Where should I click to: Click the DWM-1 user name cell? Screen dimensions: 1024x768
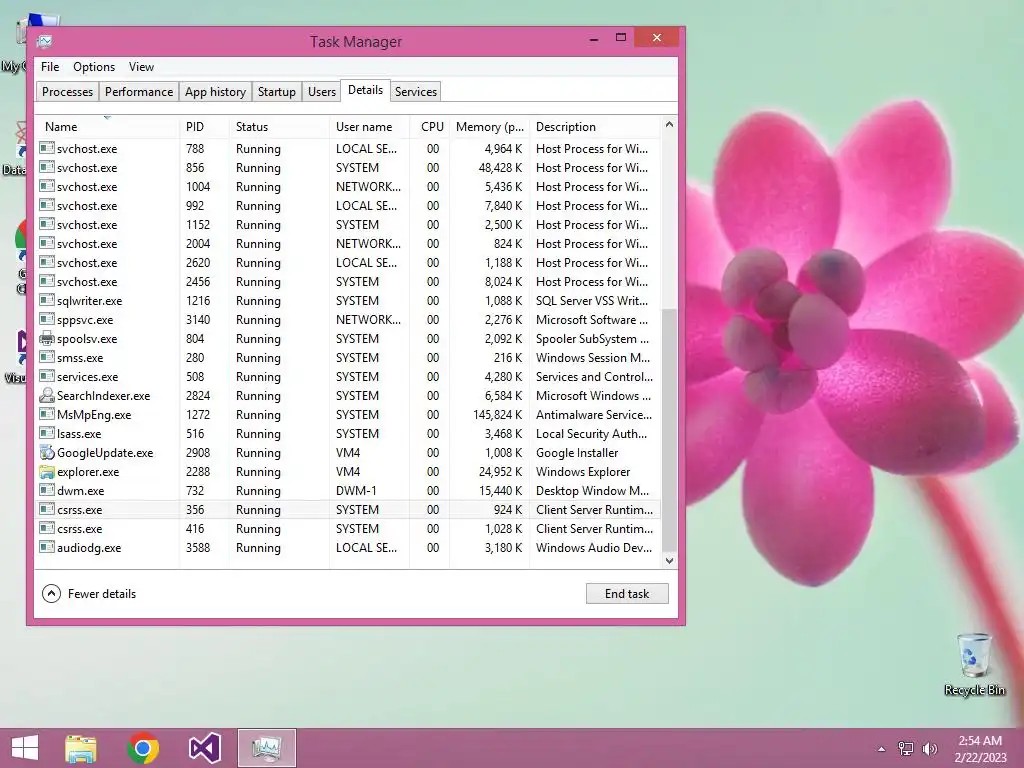(356, 490)
